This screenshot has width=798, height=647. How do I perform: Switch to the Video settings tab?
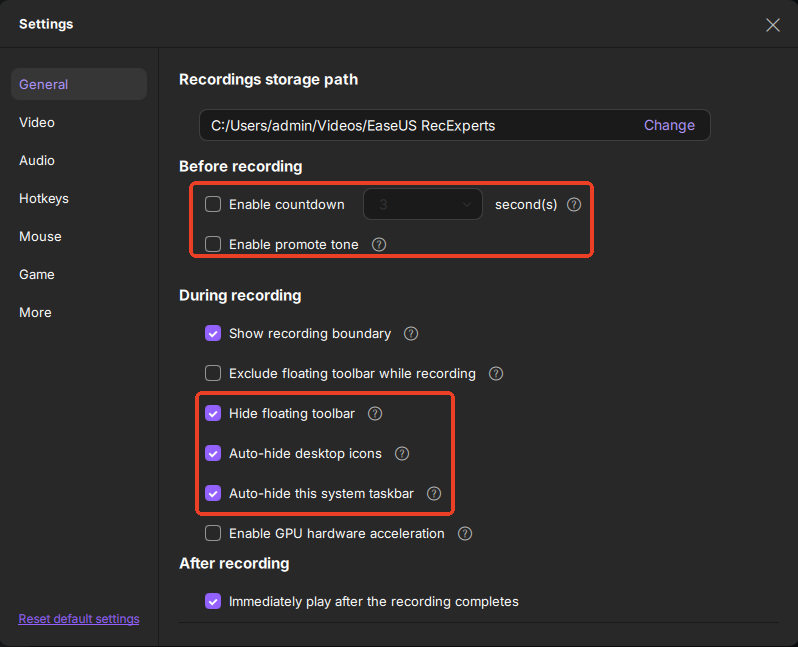point(37,123)
